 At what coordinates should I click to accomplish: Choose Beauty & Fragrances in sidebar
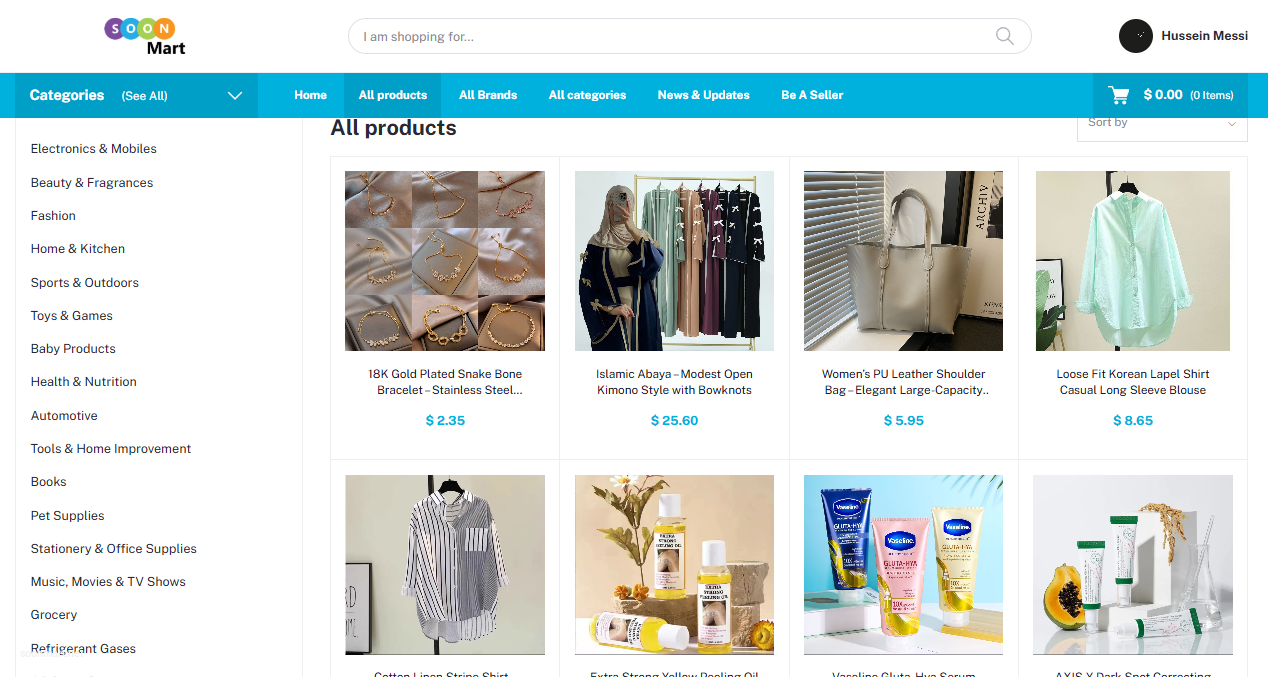click(x=92, y=183)
